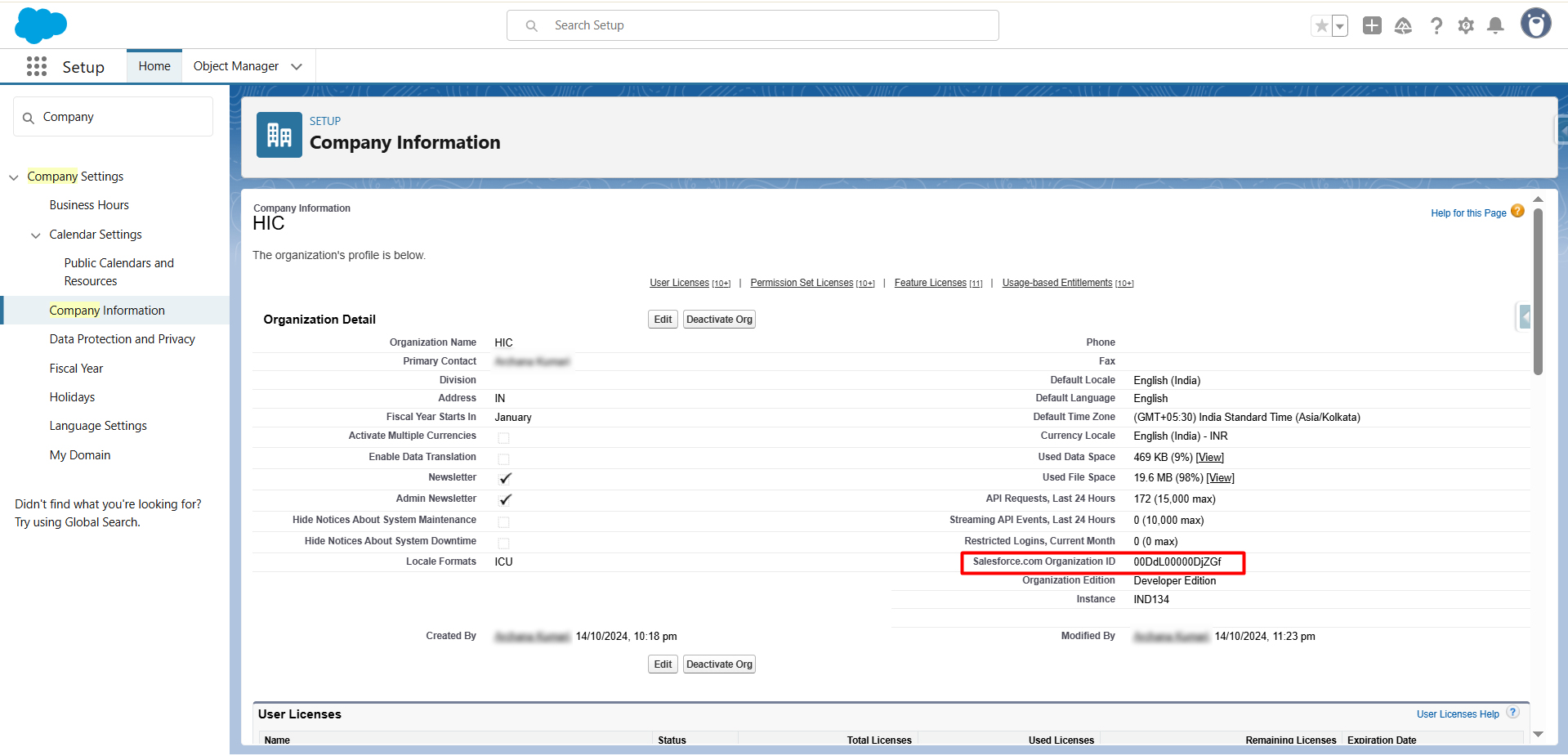The width and height of the screenshot is (1568, 756).
Task: Switch to the Home tab
Action: 154,66
